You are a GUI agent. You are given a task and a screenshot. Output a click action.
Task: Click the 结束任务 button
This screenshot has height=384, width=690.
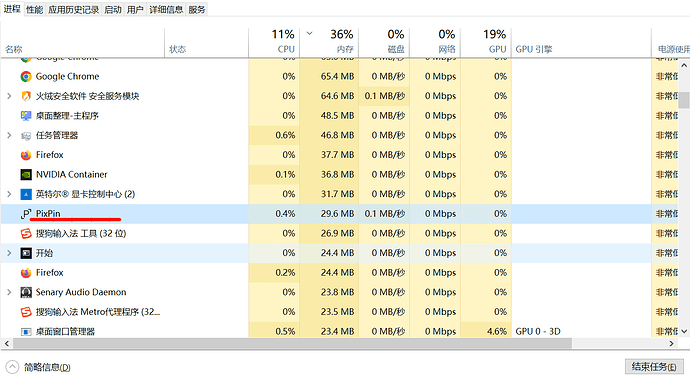[654, 366]
